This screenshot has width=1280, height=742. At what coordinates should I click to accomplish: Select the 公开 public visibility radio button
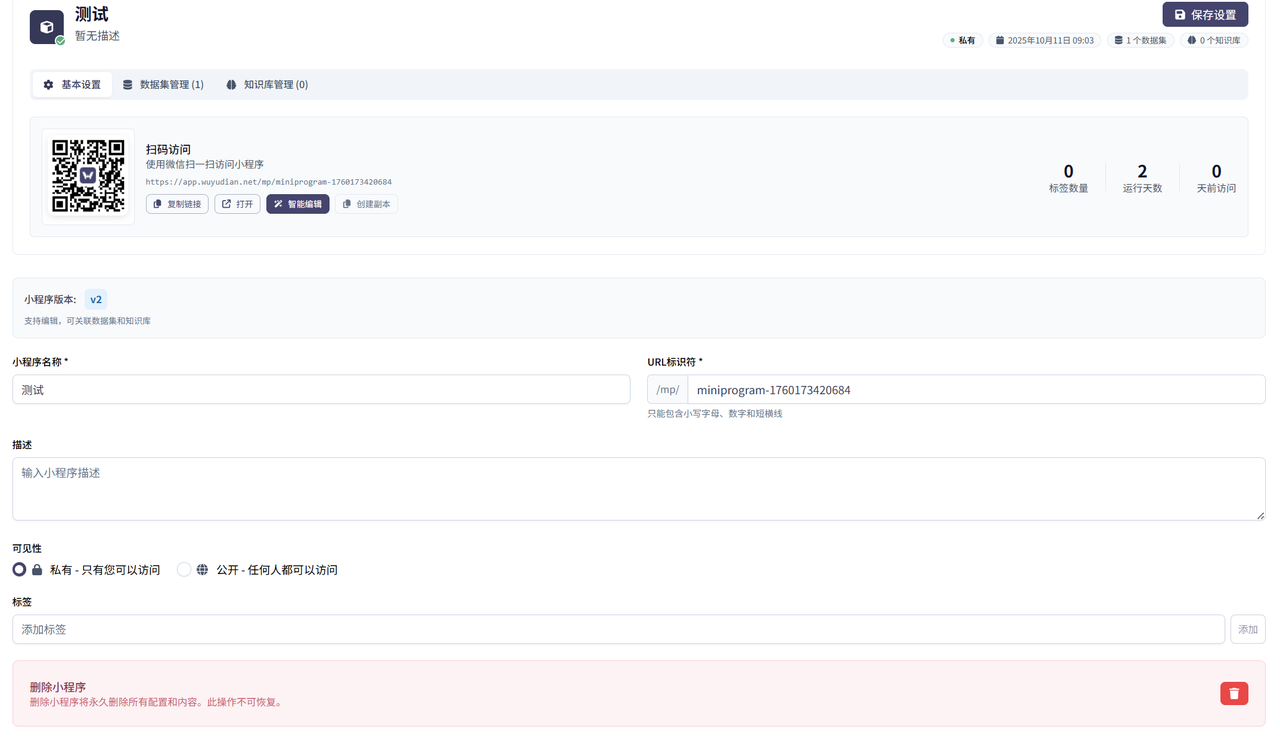pos(184,570)
